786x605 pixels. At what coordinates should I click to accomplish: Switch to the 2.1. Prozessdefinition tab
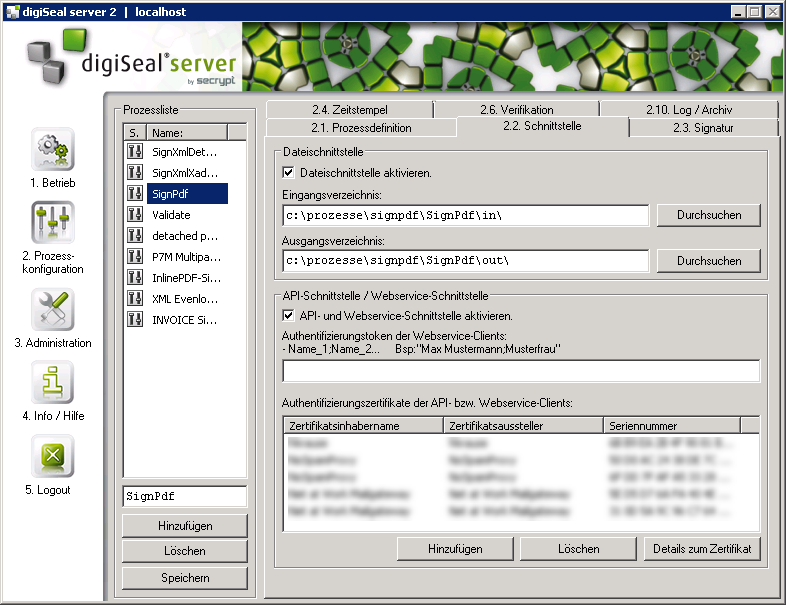(361, 128)
